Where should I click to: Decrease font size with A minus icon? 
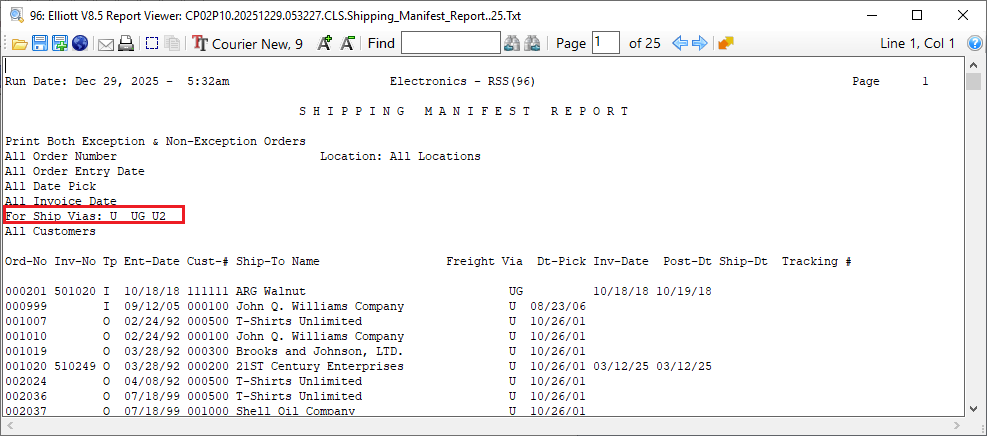click(347, 43)
